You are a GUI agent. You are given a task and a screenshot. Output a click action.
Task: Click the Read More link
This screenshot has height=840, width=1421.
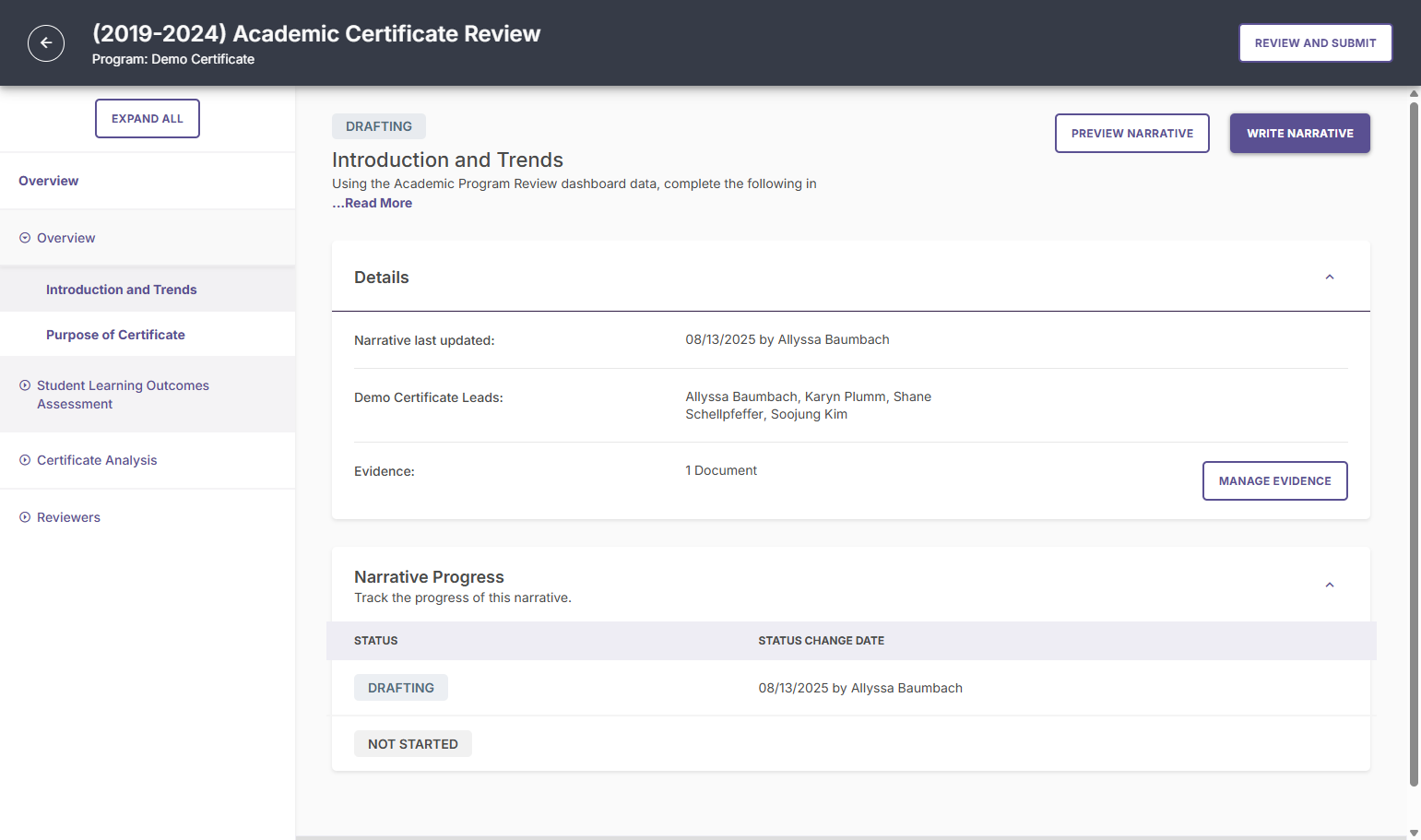(373, 203)
